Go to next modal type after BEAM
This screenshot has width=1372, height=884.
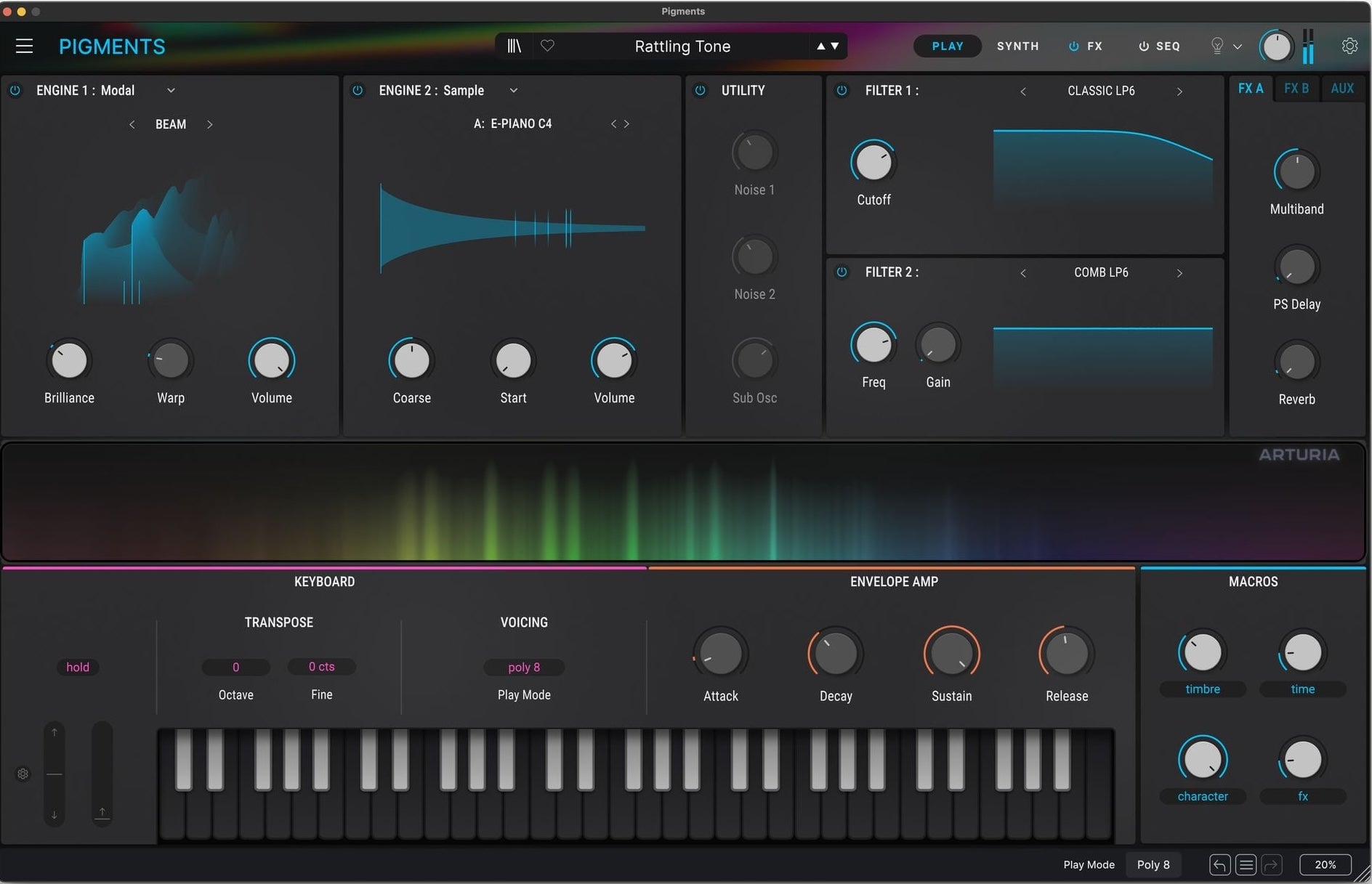(x=209, y=124)
